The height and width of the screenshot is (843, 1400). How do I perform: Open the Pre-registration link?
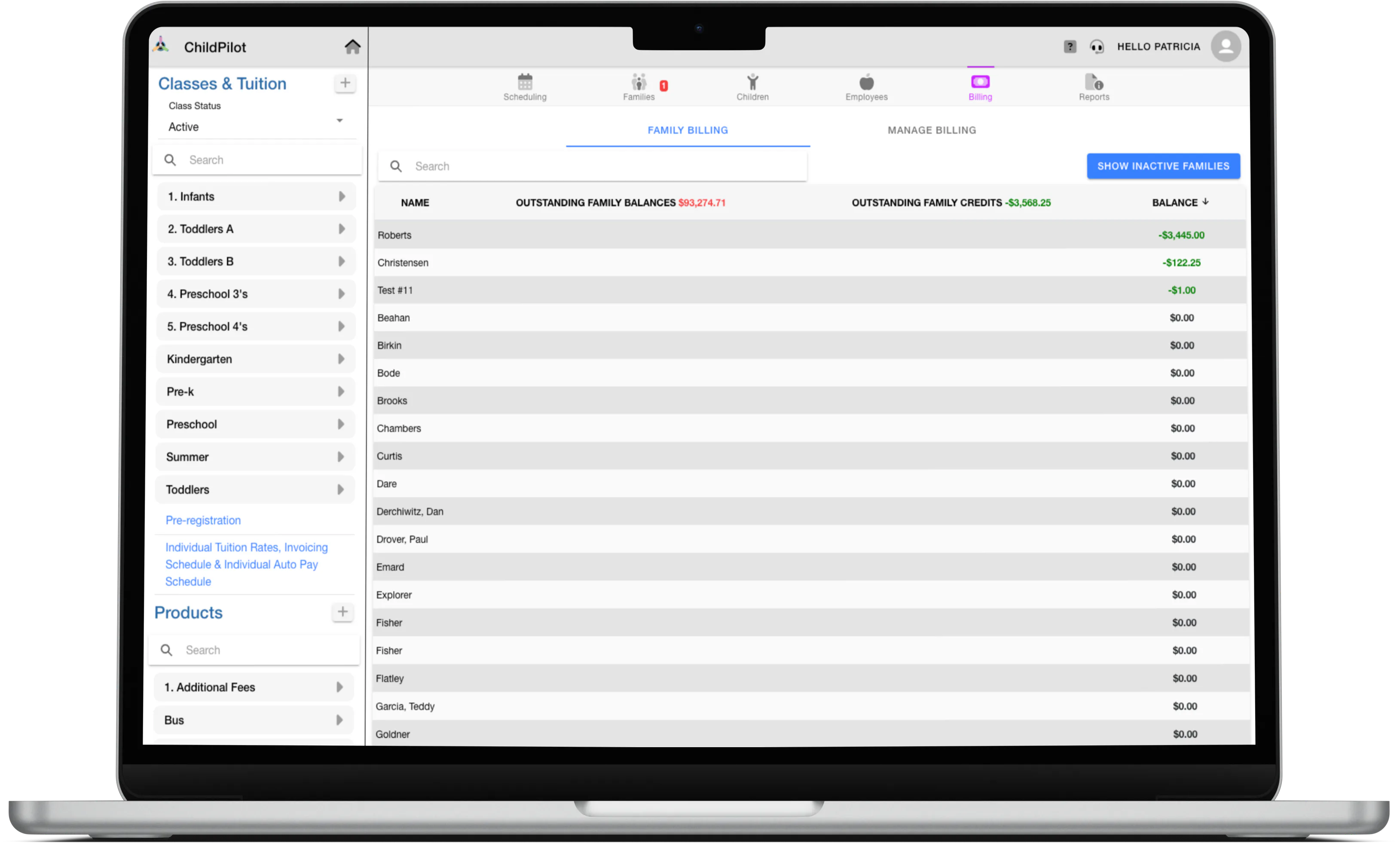pos(203,520)
